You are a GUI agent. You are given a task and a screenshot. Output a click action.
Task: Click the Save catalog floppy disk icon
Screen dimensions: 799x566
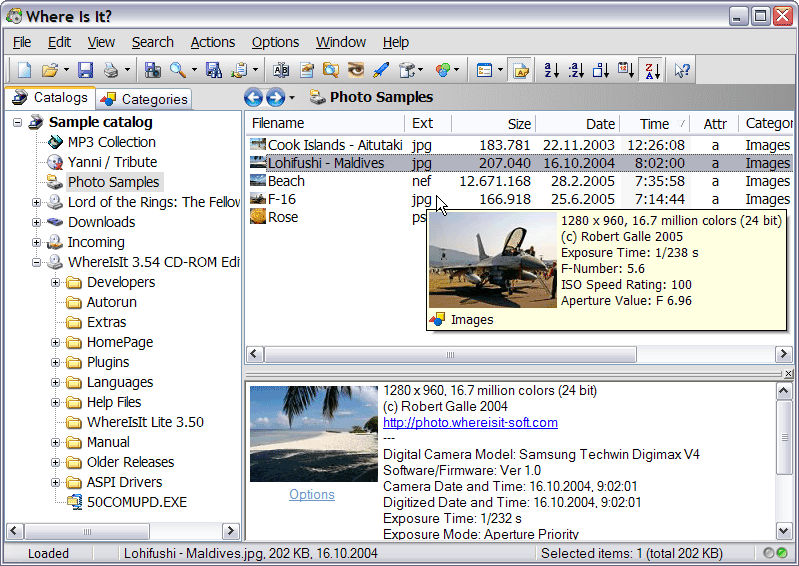point(85,70)
